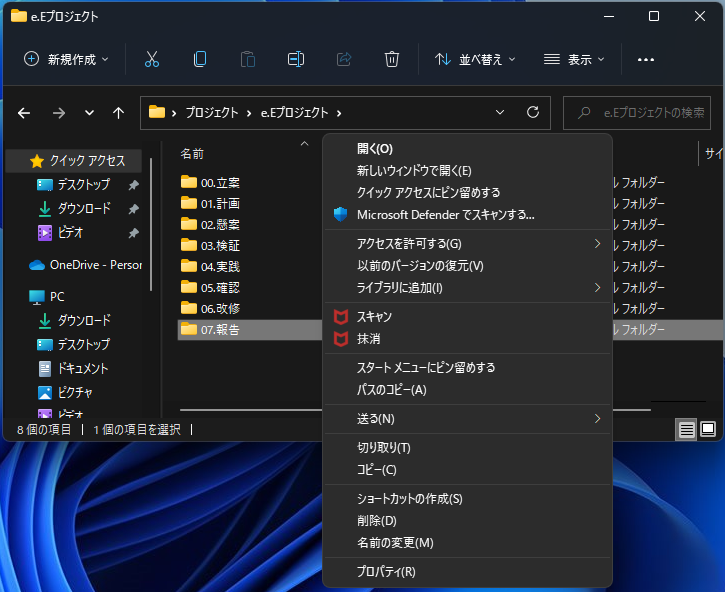Select the 00.立案 folder
The height and width of the screenshot is (592, 725).
click(x=220, y=182)
